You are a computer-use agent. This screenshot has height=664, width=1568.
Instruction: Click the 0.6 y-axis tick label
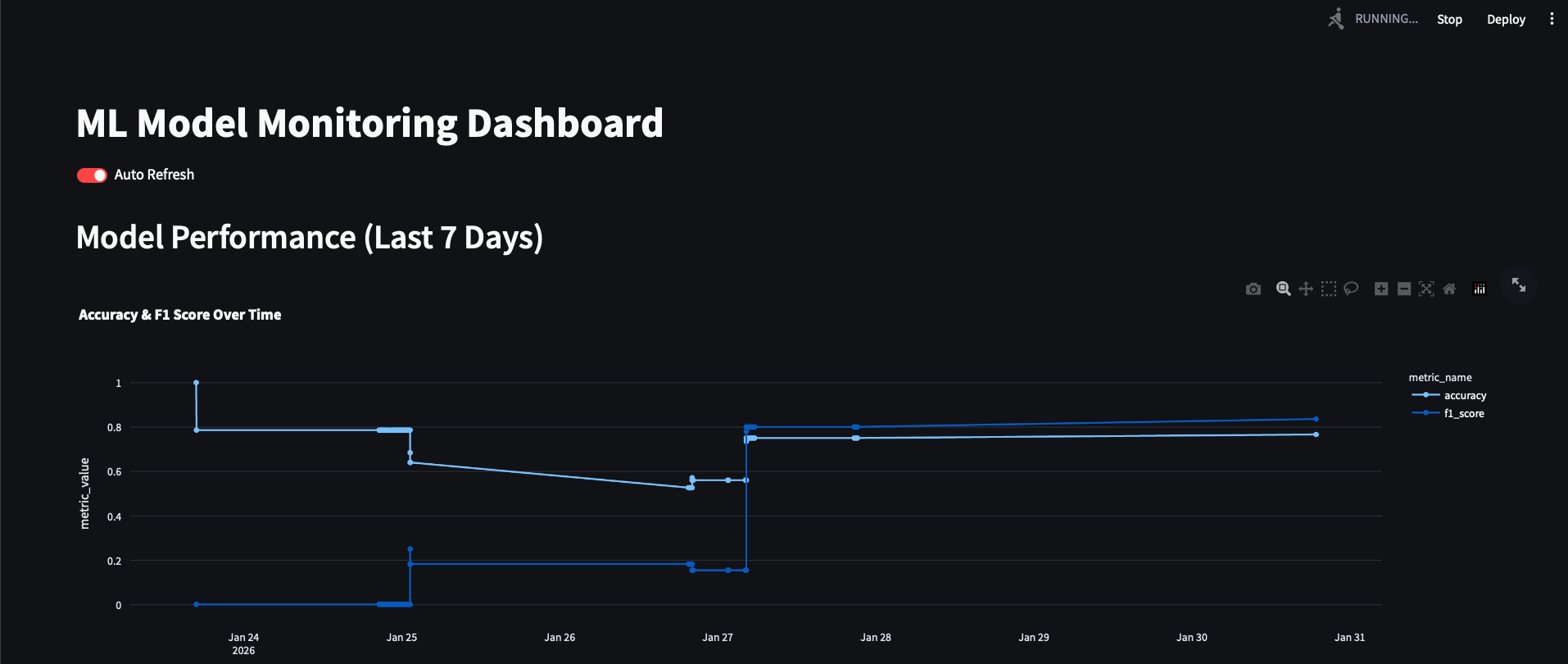[114, 471]
